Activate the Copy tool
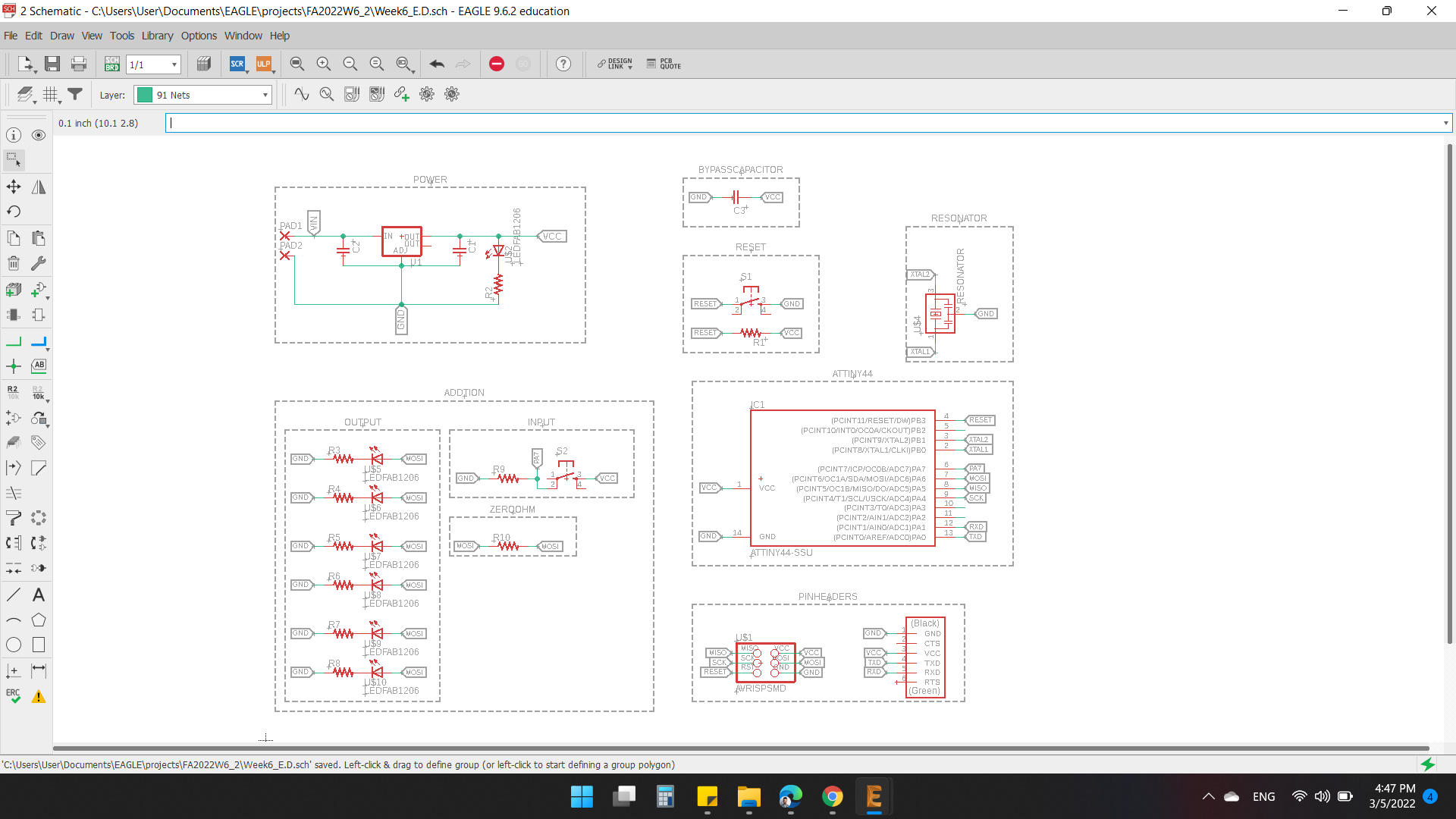 (x=14, y=238)
